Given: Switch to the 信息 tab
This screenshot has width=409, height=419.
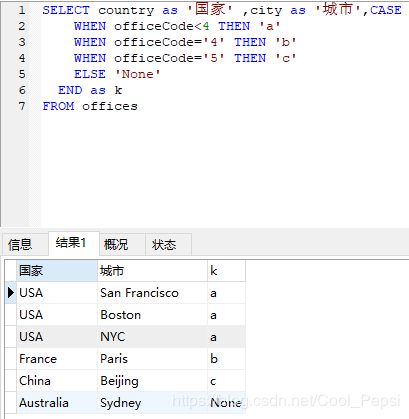Looking at the screenshot, I should pos(25,244).
